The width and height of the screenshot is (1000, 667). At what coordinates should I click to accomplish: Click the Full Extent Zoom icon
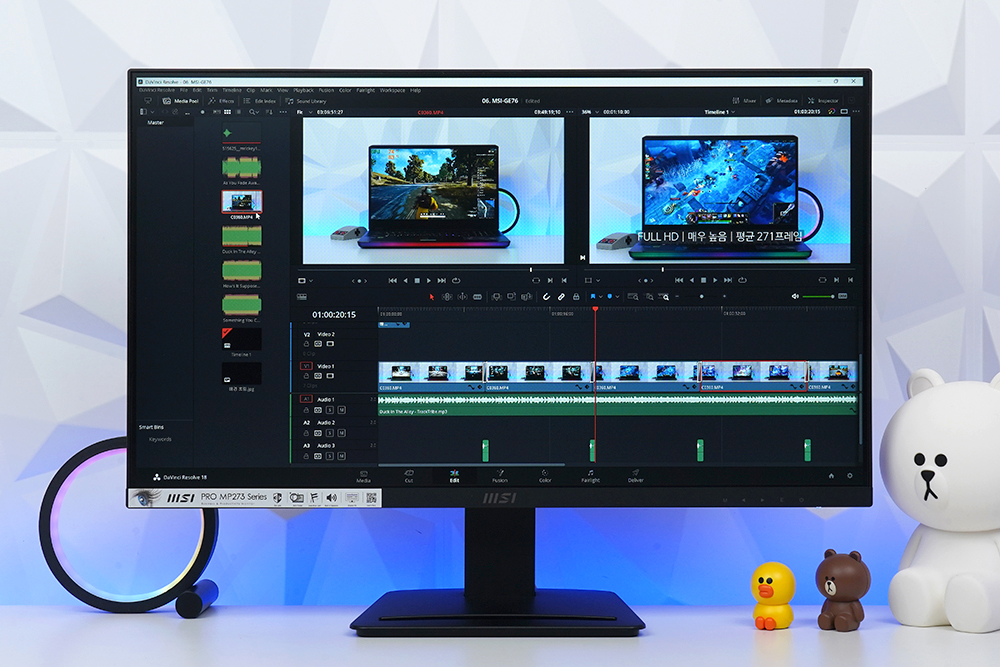pos(633,297)
